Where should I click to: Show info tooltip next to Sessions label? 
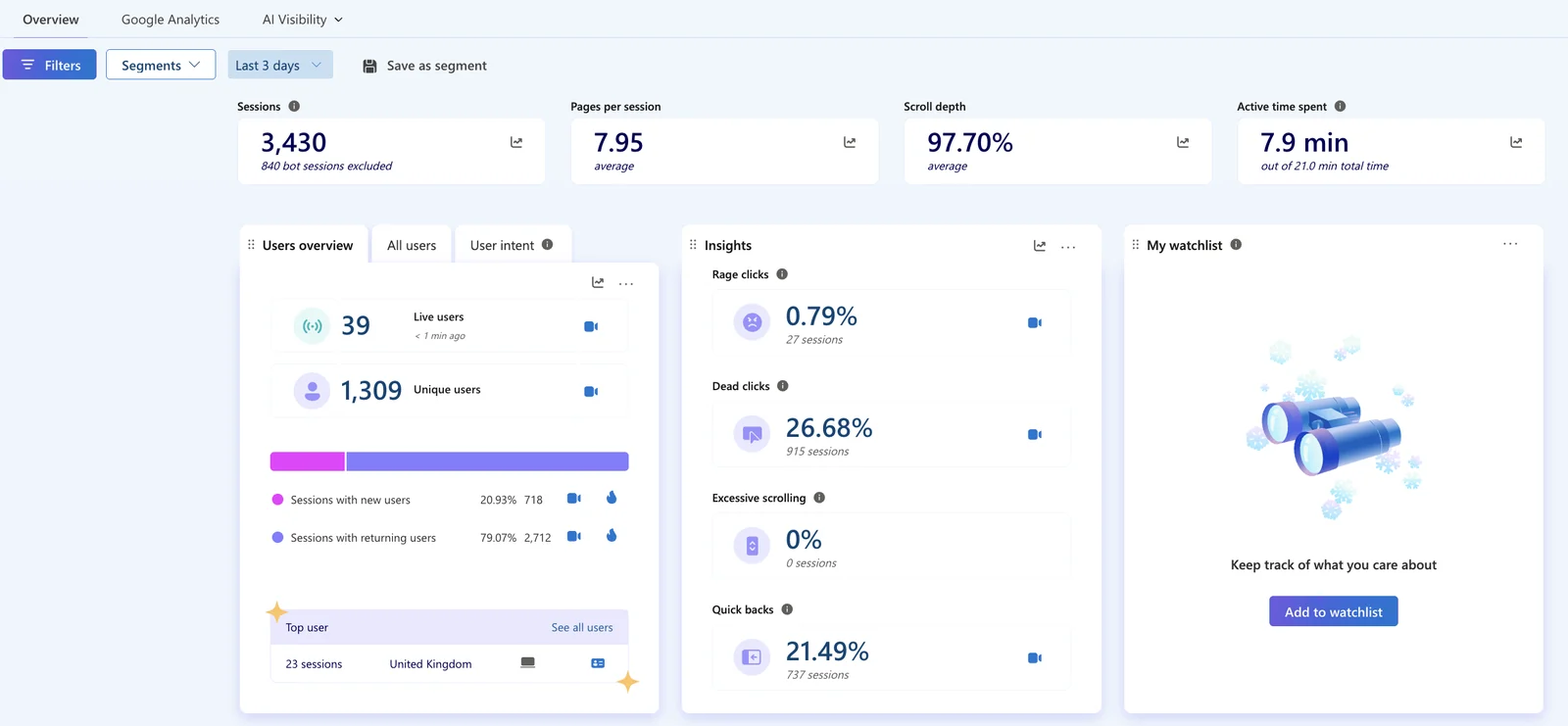tap(294, 106)
